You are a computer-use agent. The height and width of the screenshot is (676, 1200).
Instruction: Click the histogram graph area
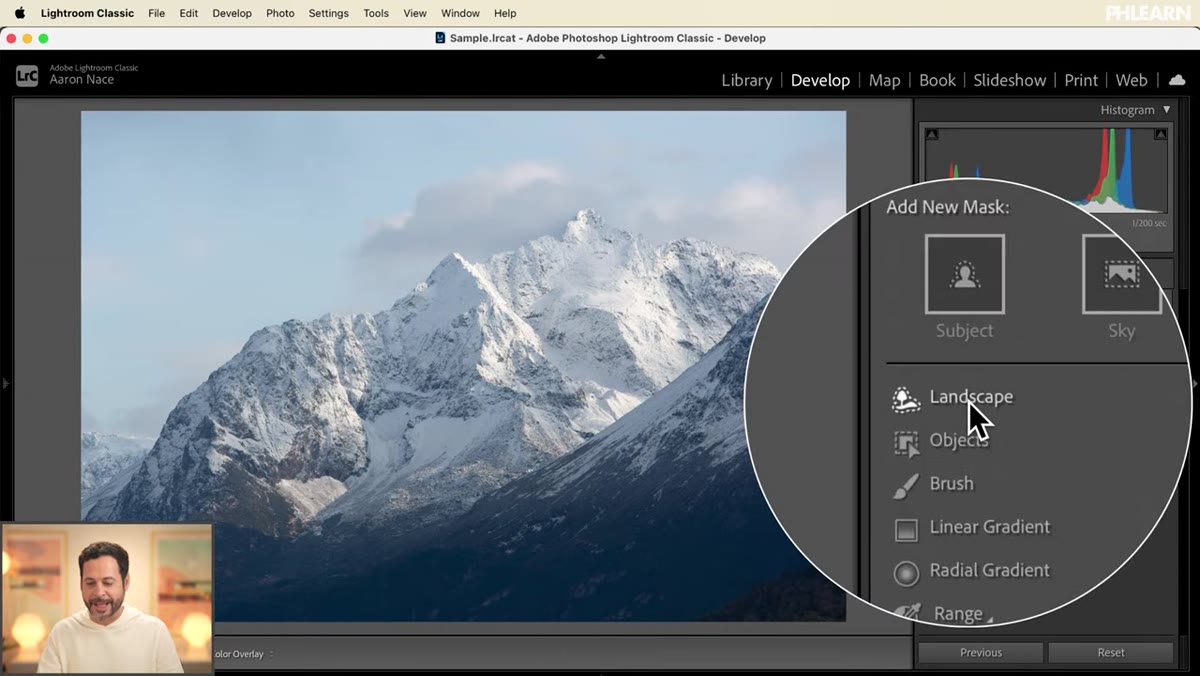click(1046, 172)
